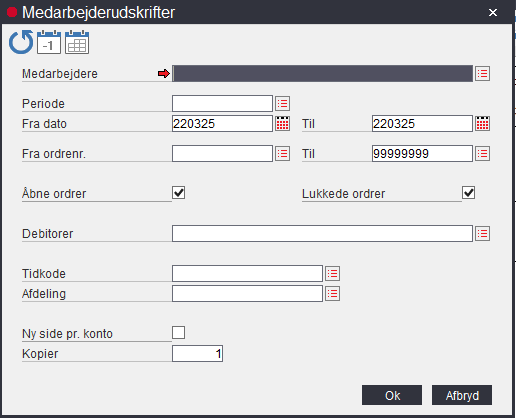The image size is (516, 418).
Task: Open date picker for Fra dato
Action: (282, 123)
